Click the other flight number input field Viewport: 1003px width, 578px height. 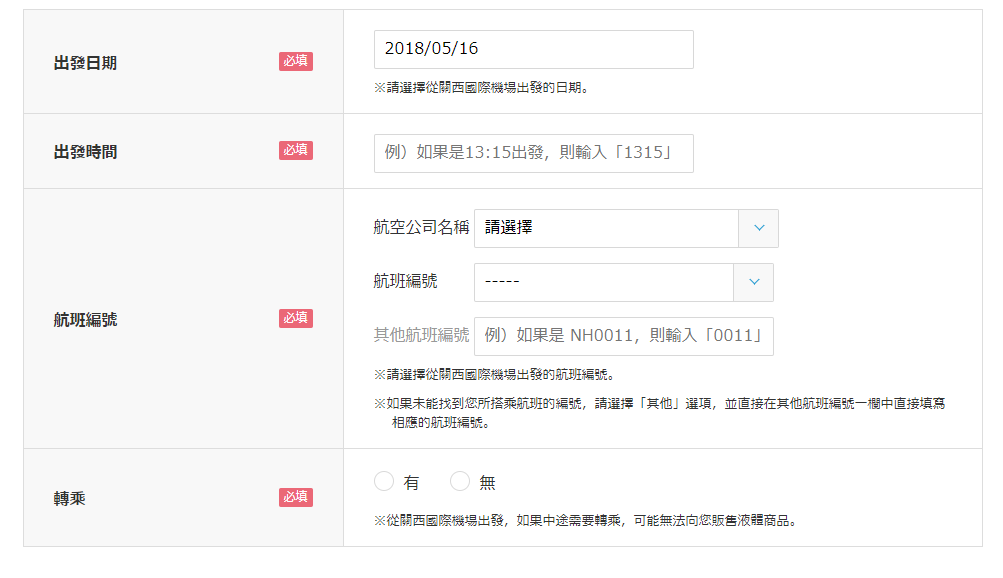pyautogui.click(x=623, y=336)
